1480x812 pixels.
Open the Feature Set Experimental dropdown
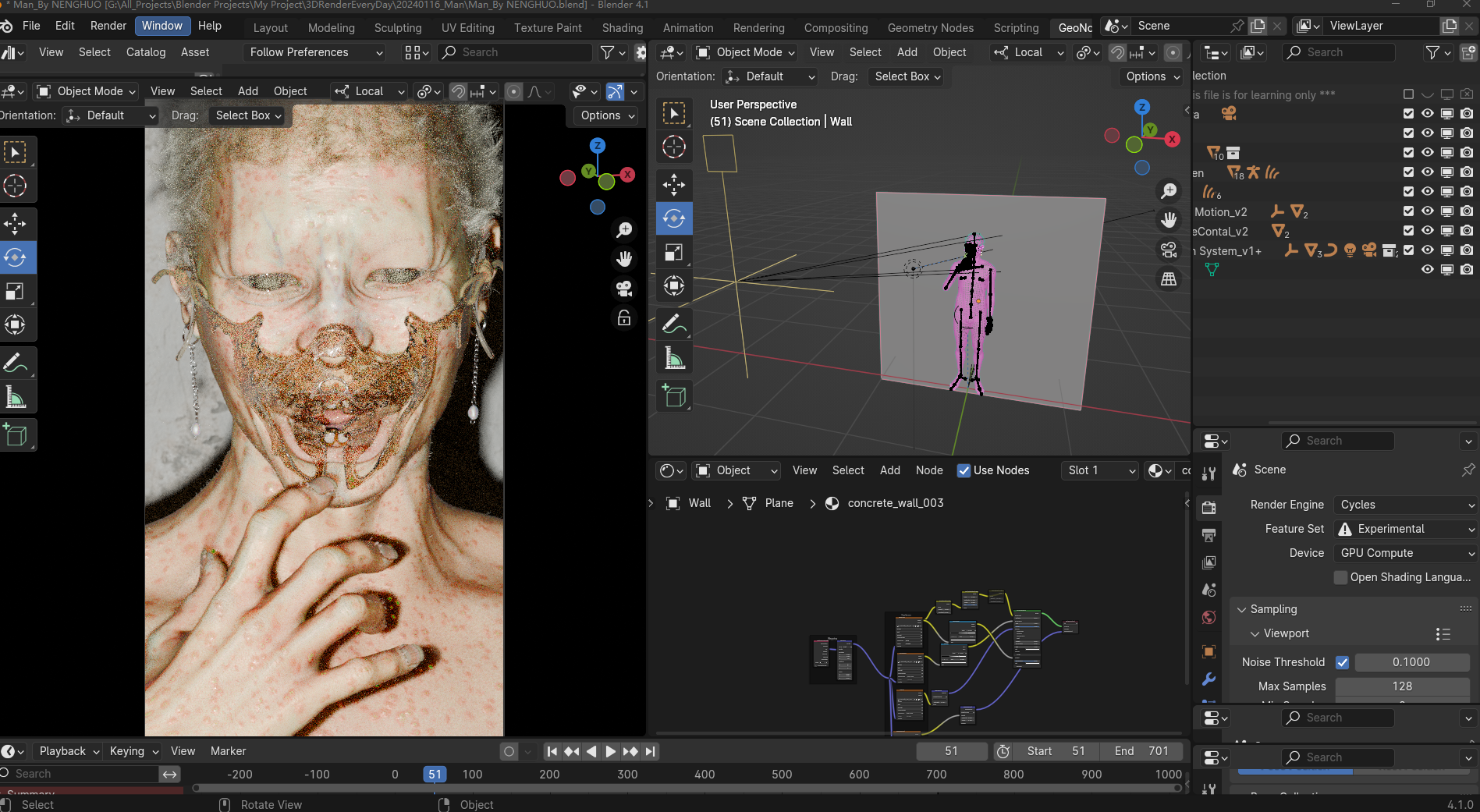pos(1406,529)
